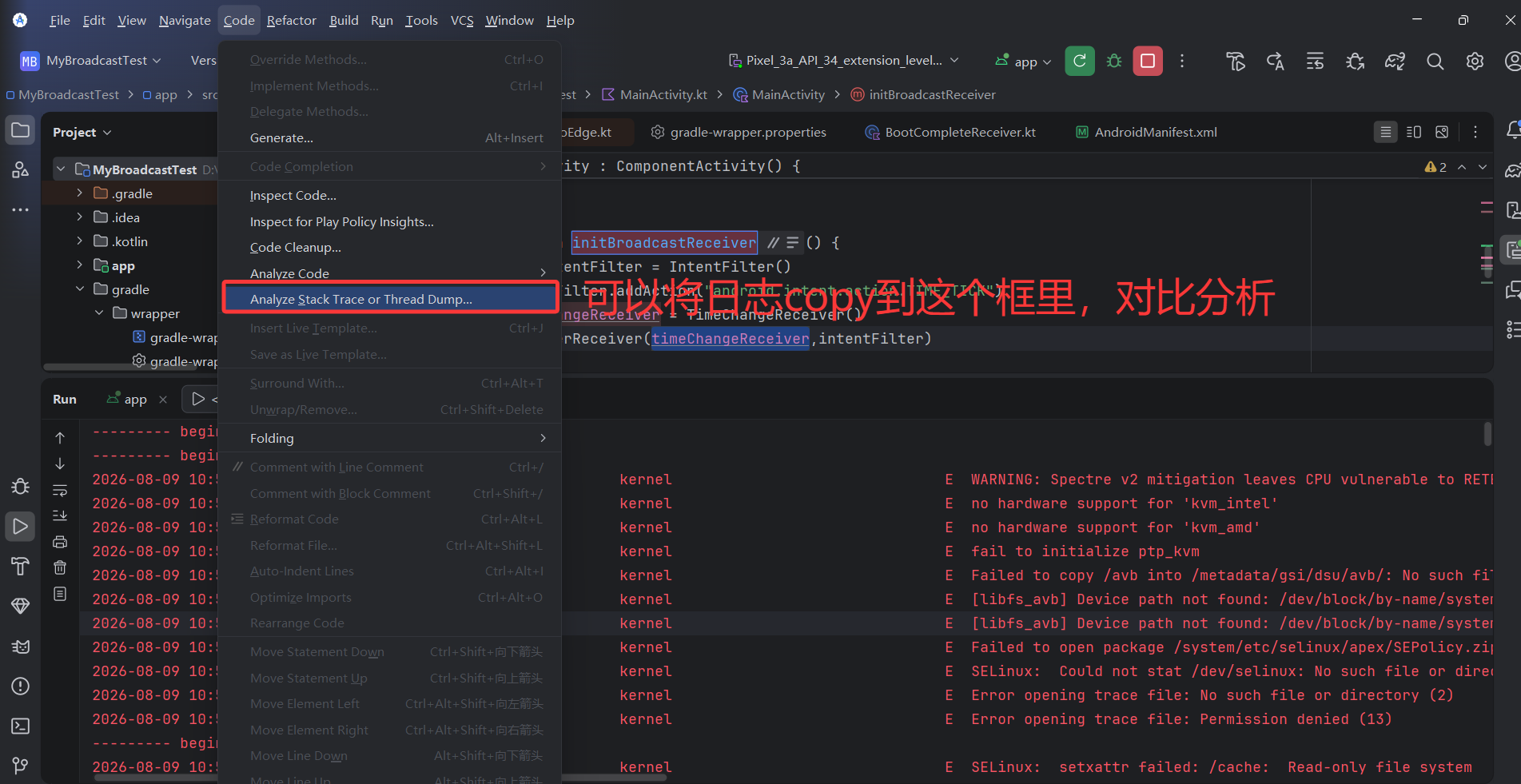This screenshot has width=1521, height=784.
Task: Open the Resource Manager sidebar icon
Action: tap(21, 169)
